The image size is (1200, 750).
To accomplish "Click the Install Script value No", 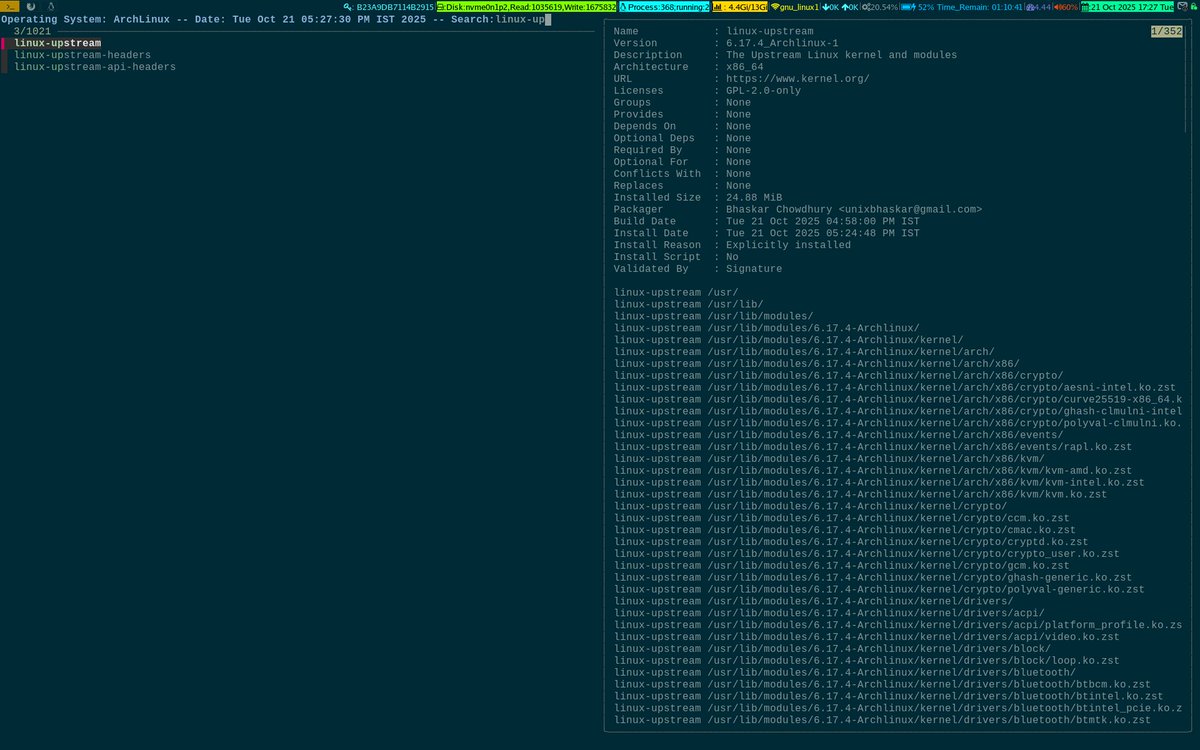I will tap(732, 257).
